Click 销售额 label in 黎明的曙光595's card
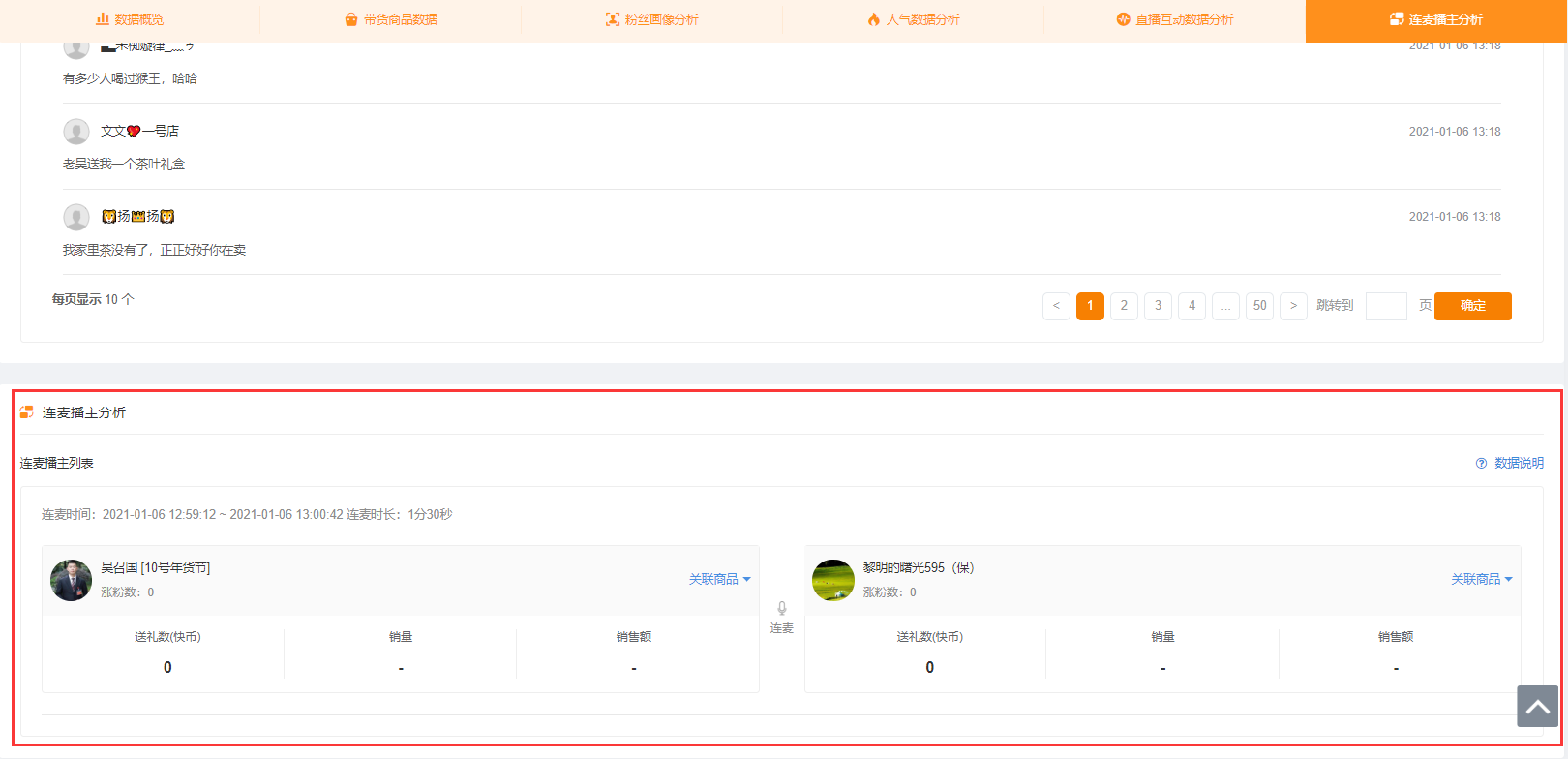The image size is (1568, 759). coord(1396,637)
